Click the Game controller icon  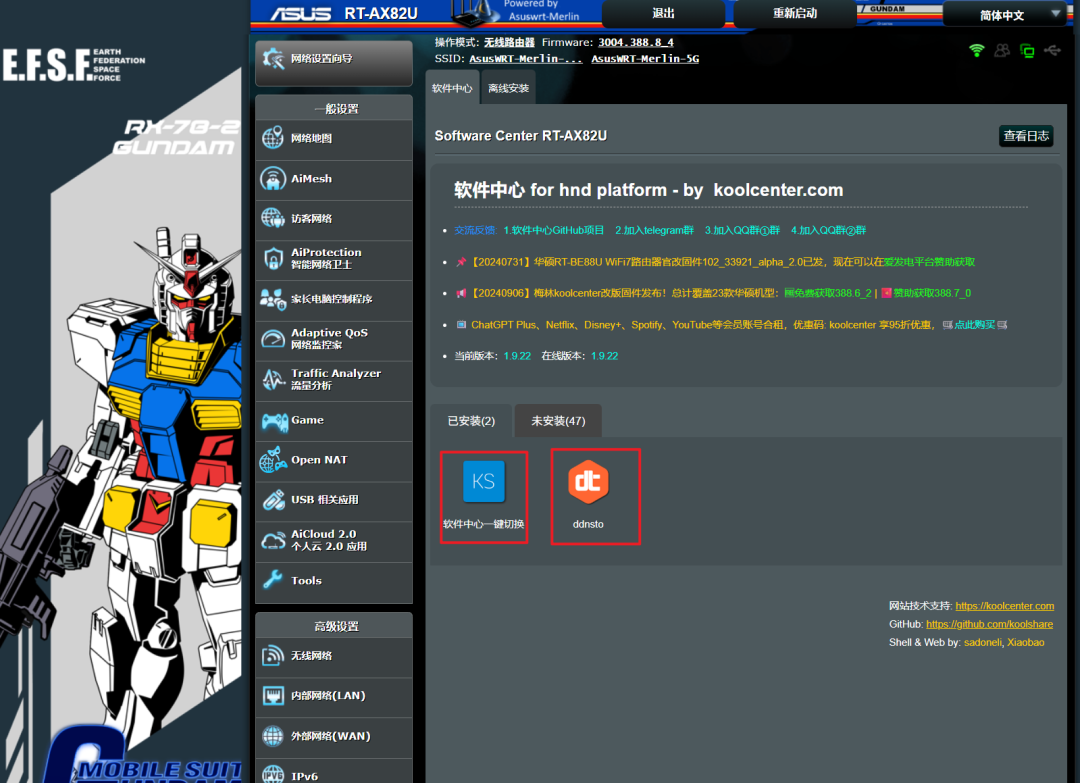274,421
